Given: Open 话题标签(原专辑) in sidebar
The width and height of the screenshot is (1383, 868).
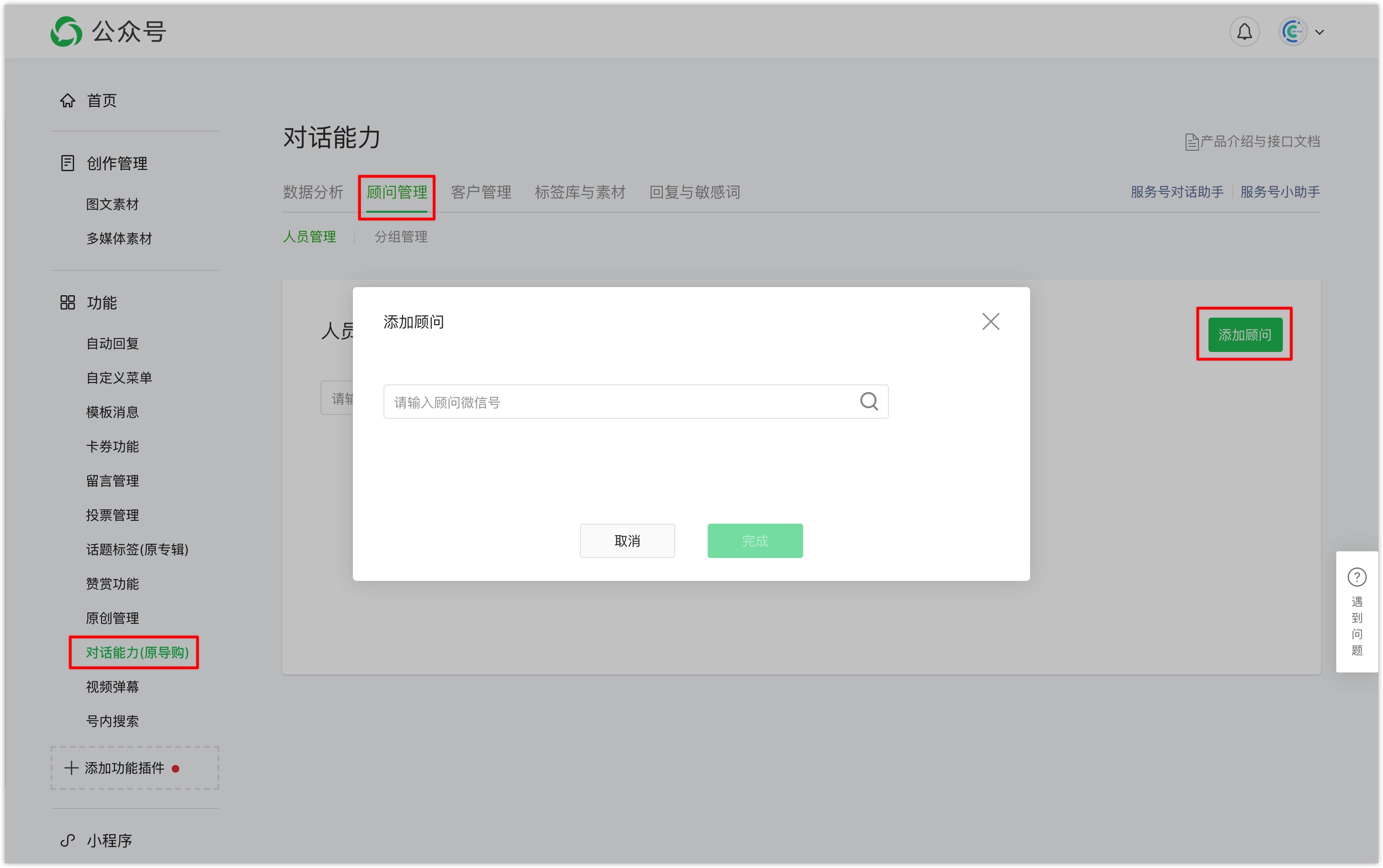Looking at the screenshot, I should tap(137, 549).
